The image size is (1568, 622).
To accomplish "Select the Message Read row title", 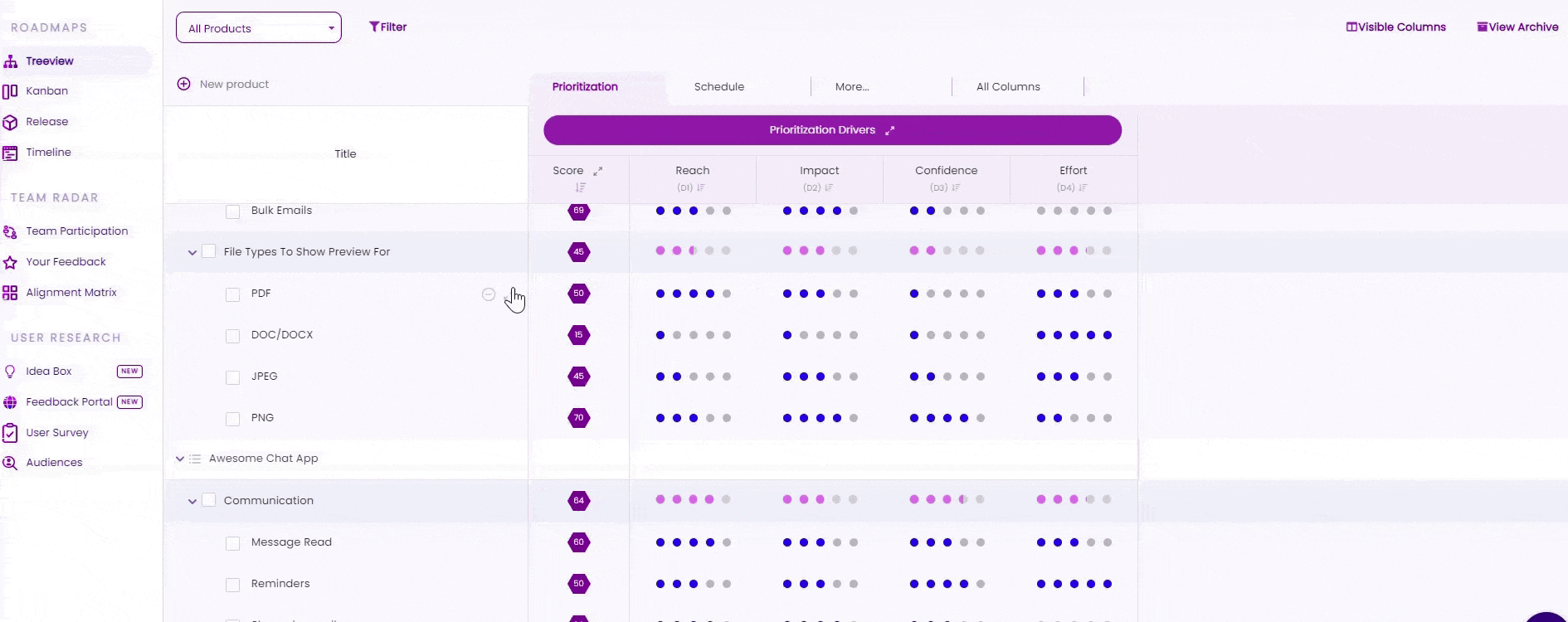I will pos(291,542).
